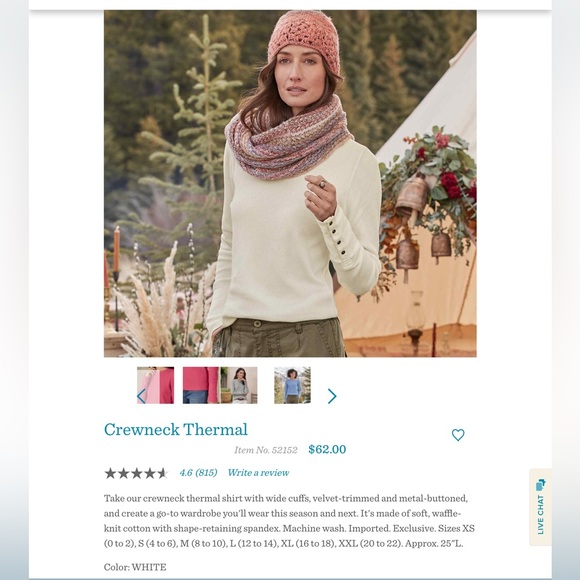Go to the previous thumbnails with the left arrow
Screen dimensions: 580x580
[x=141, y=396]
